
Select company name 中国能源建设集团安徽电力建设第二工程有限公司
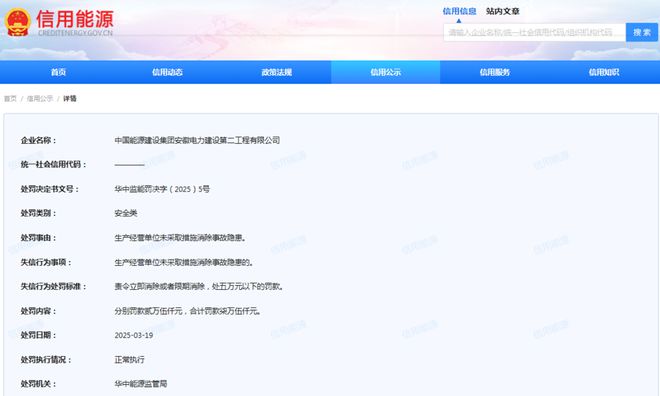coord(197,140)
